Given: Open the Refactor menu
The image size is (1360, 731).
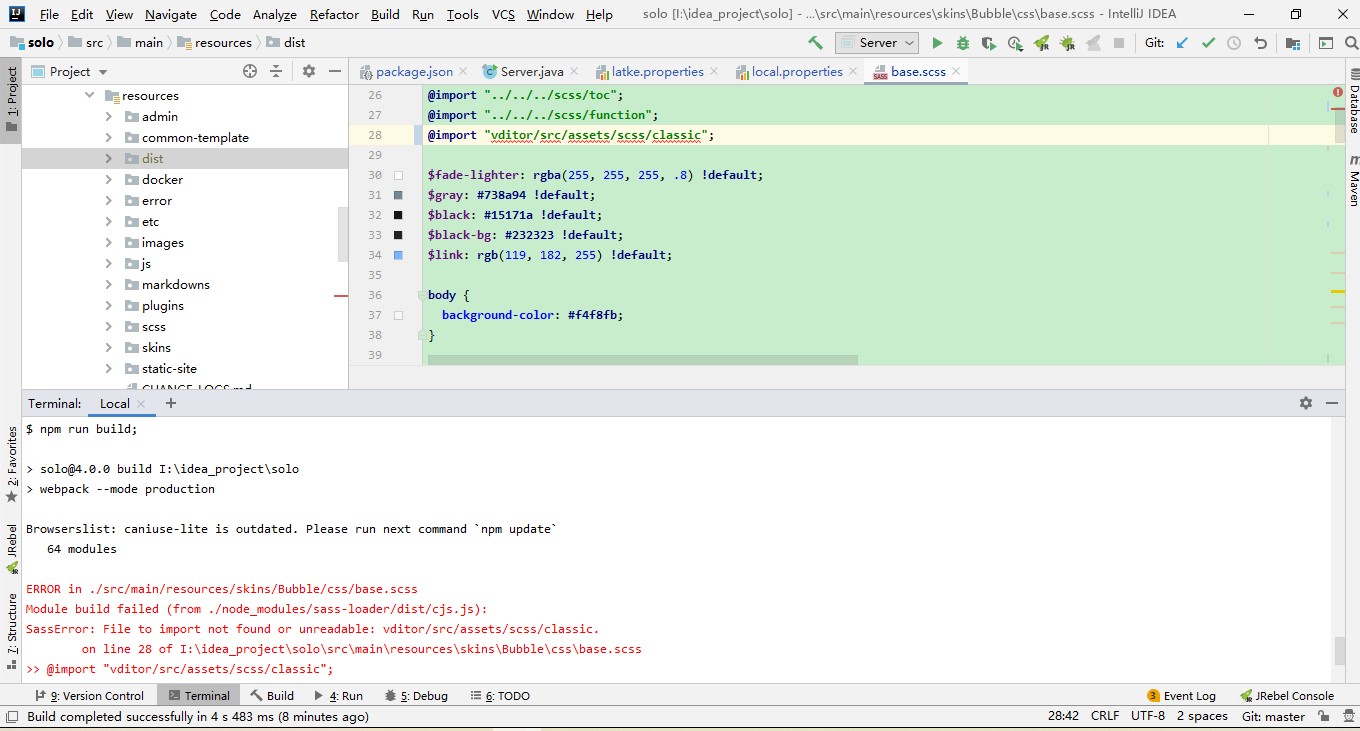Looking at the screenshot, I should 334,15.
